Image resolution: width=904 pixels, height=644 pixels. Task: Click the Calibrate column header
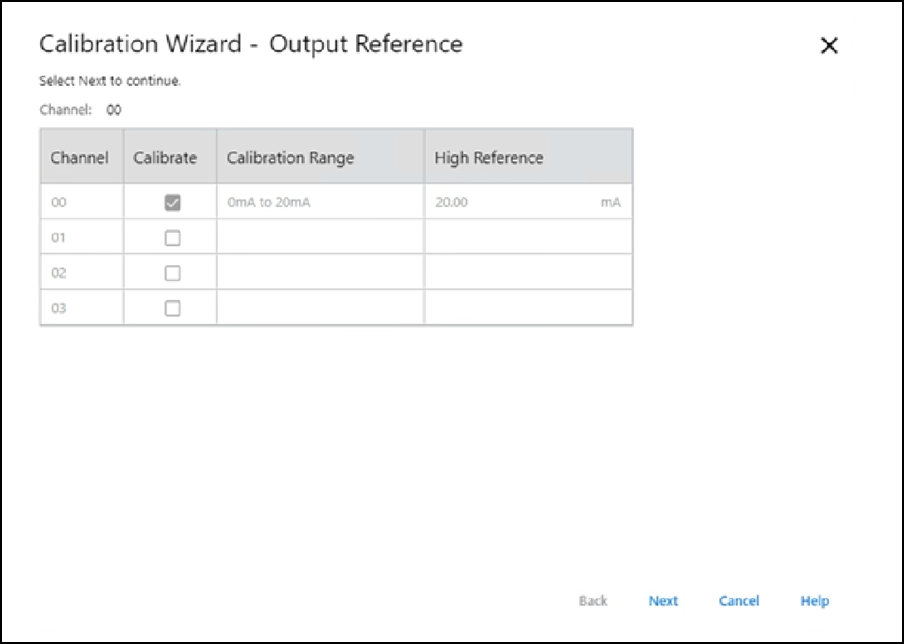[165, 158]
